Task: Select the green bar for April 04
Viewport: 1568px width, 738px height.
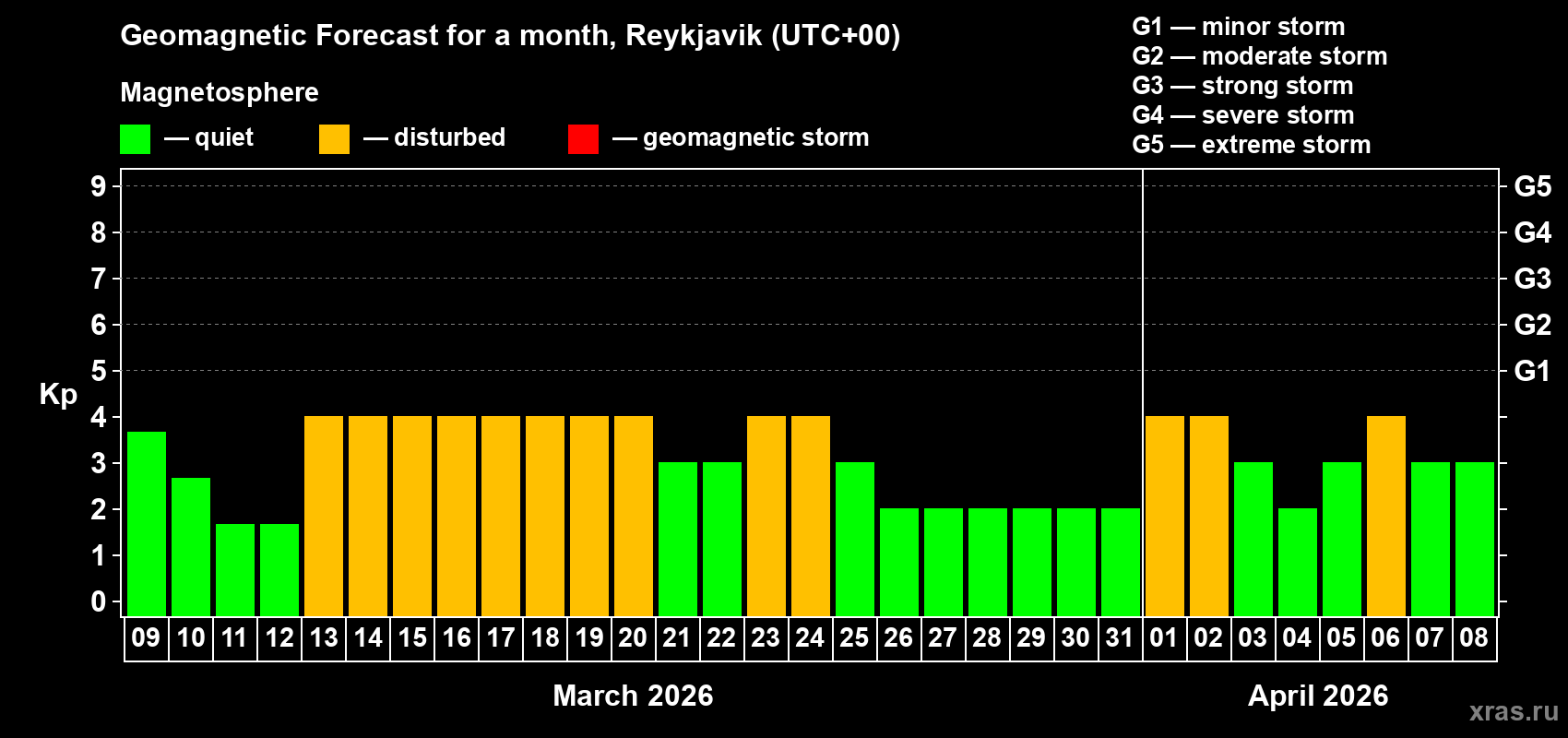Action: pyautogui.click(x=1298, y=563)
